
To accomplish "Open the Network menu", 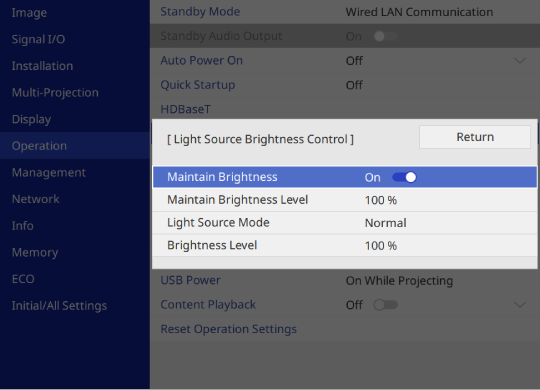I will click(x=35, y=199).
